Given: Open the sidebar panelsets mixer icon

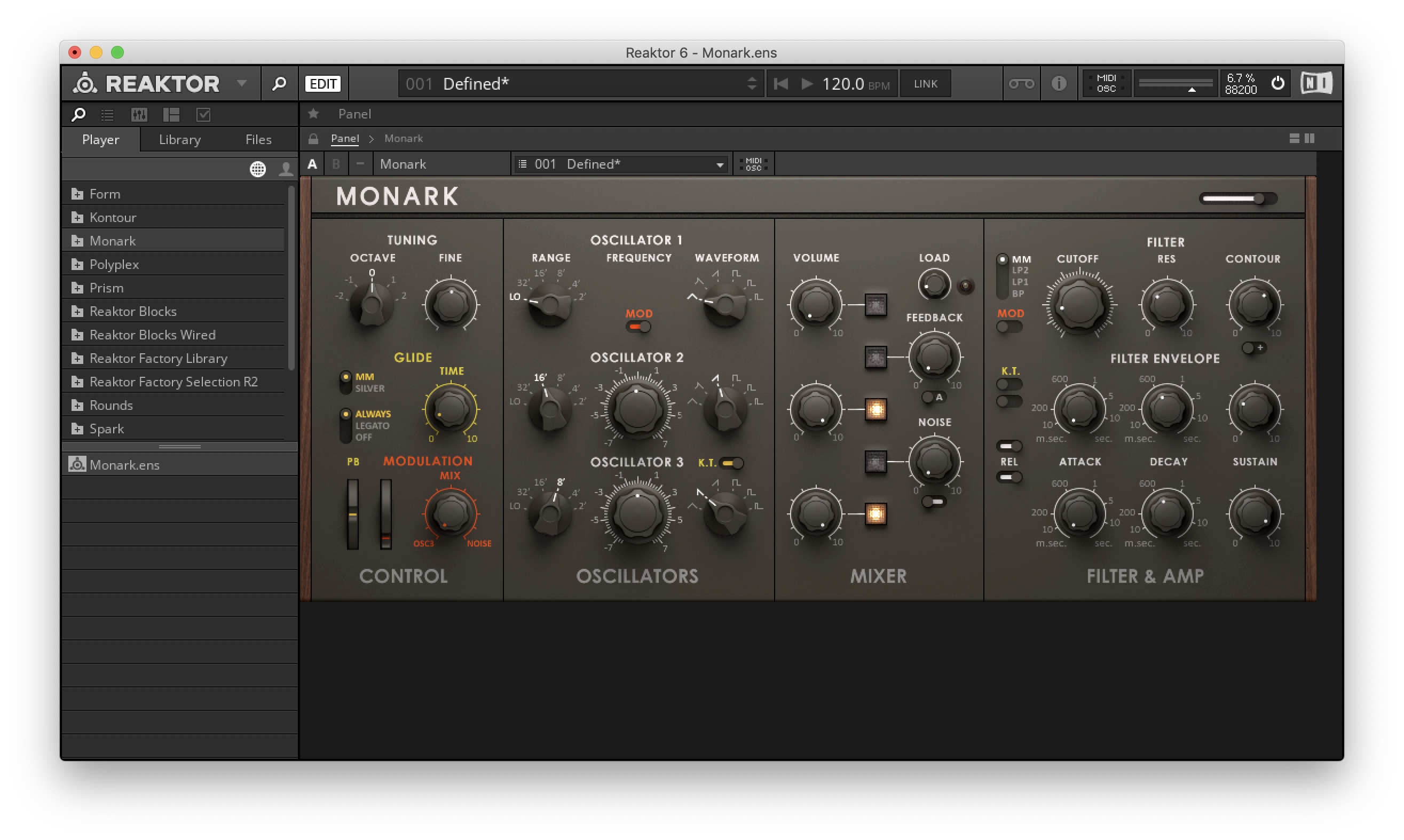Looking at the screenshot, I should (139, 115).
